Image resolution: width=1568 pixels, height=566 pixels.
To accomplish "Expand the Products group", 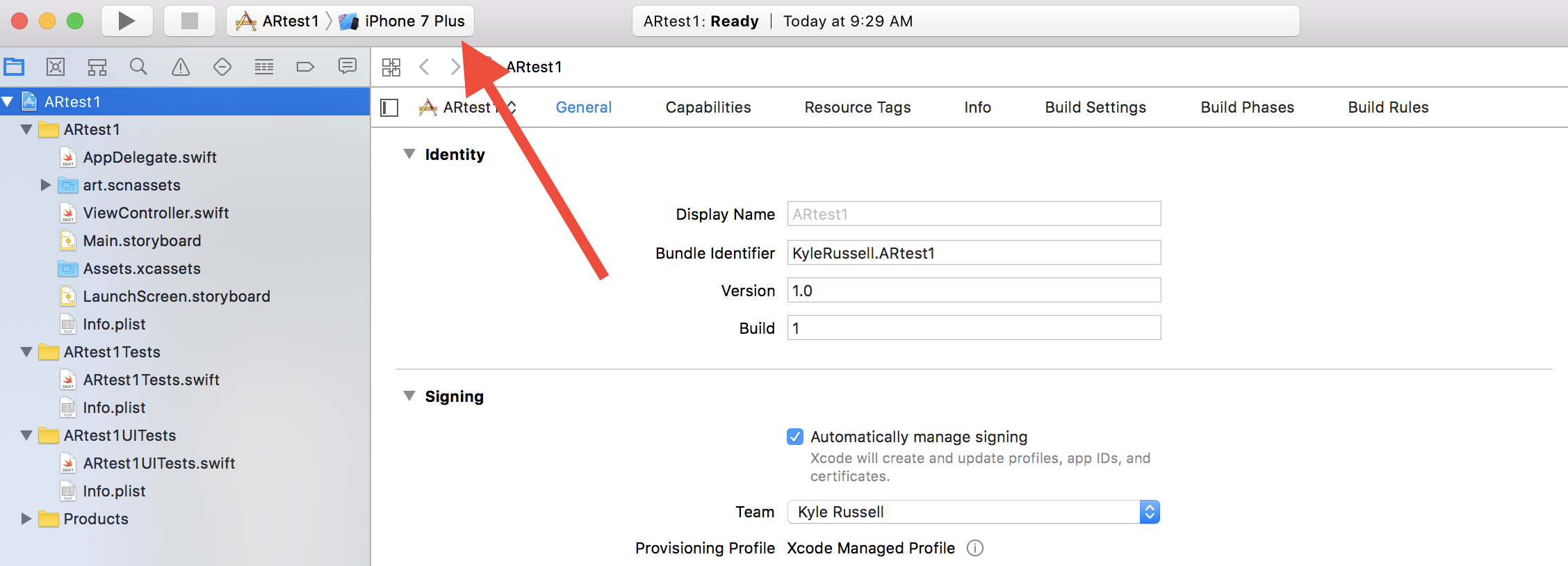I will click(26, 519).
